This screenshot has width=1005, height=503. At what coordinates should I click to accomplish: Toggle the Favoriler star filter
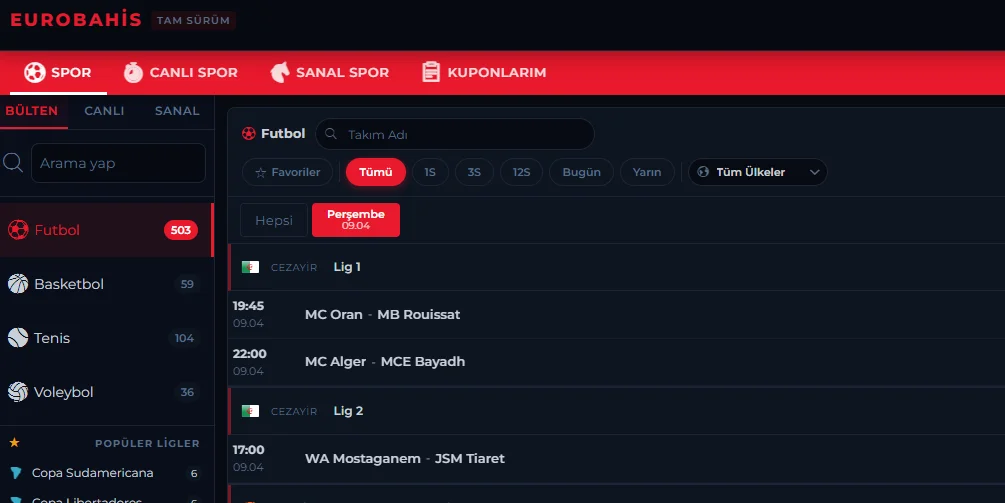pyautogui.click(x=288, y=172)
